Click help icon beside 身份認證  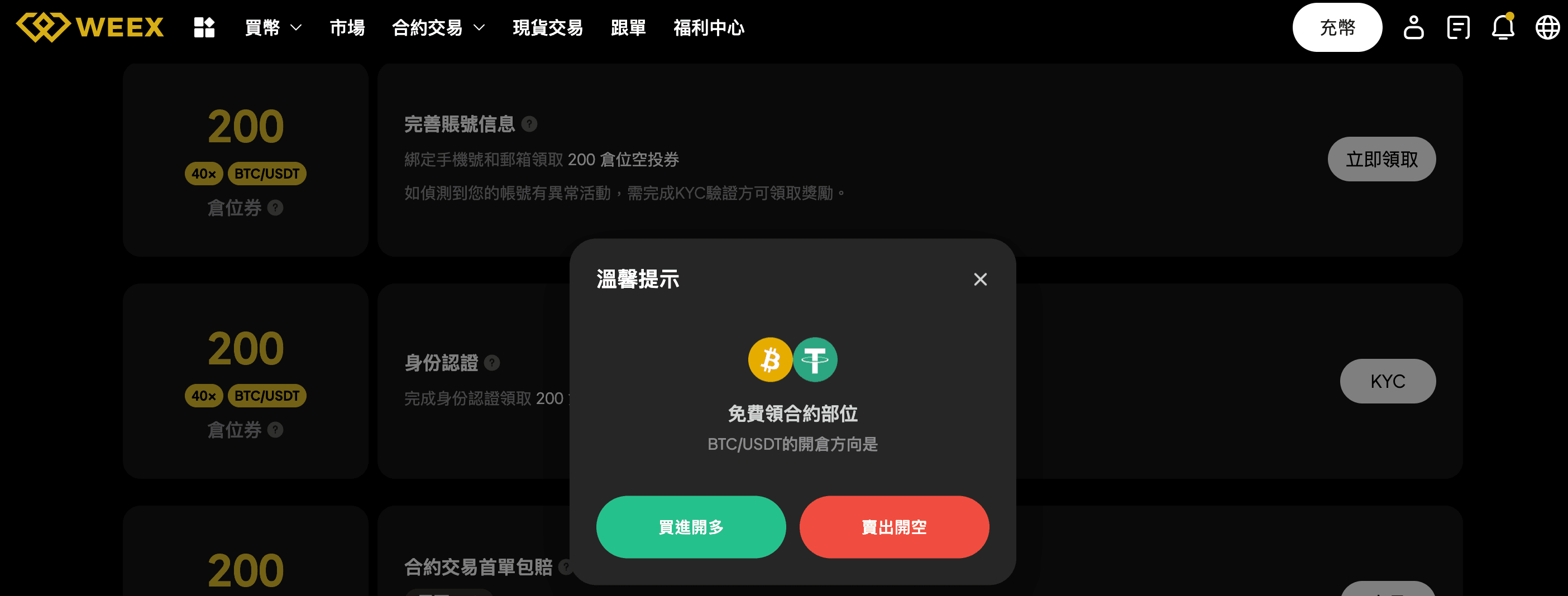[492, 363]
